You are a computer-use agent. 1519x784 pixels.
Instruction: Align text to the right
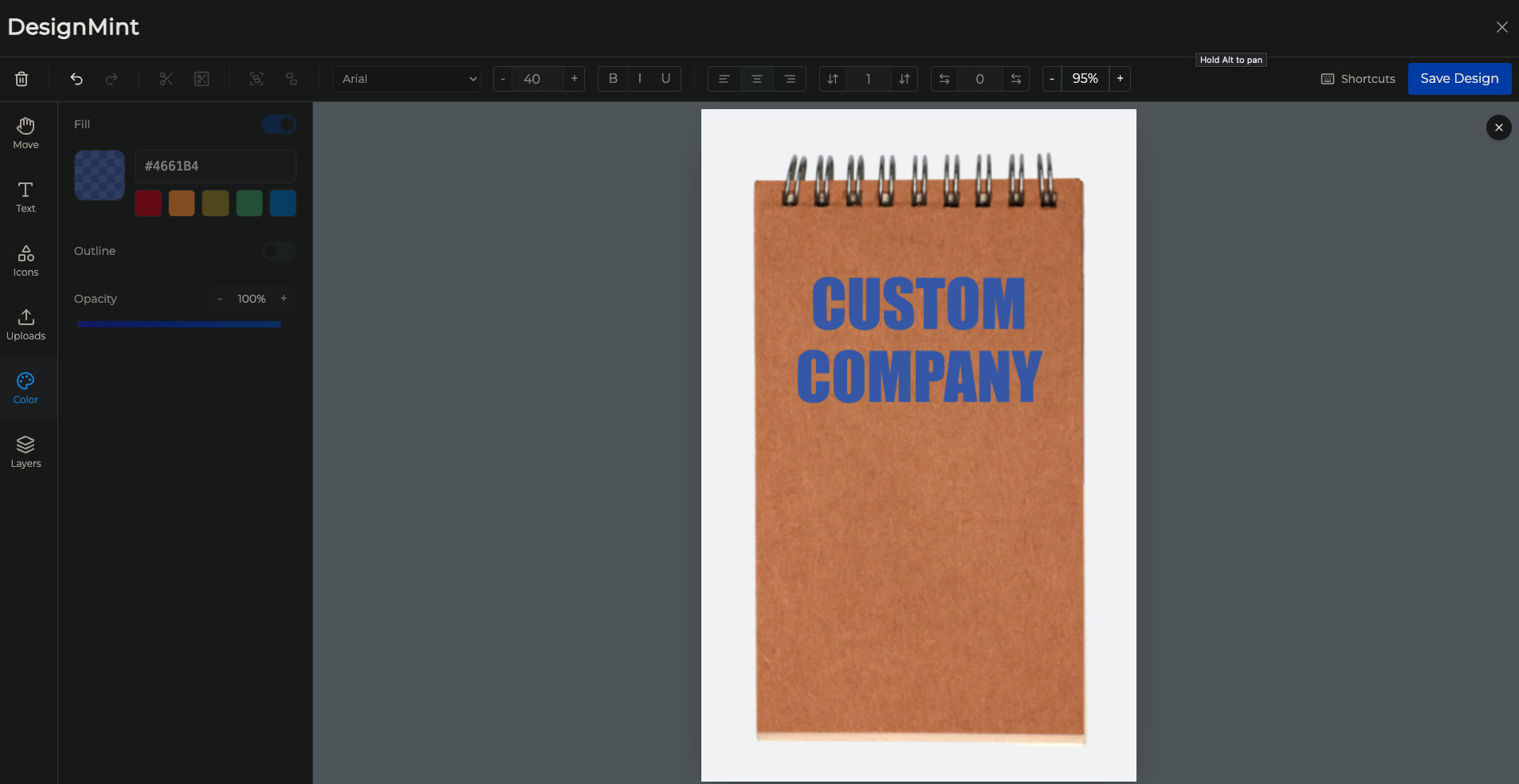(x=790, y=79)
